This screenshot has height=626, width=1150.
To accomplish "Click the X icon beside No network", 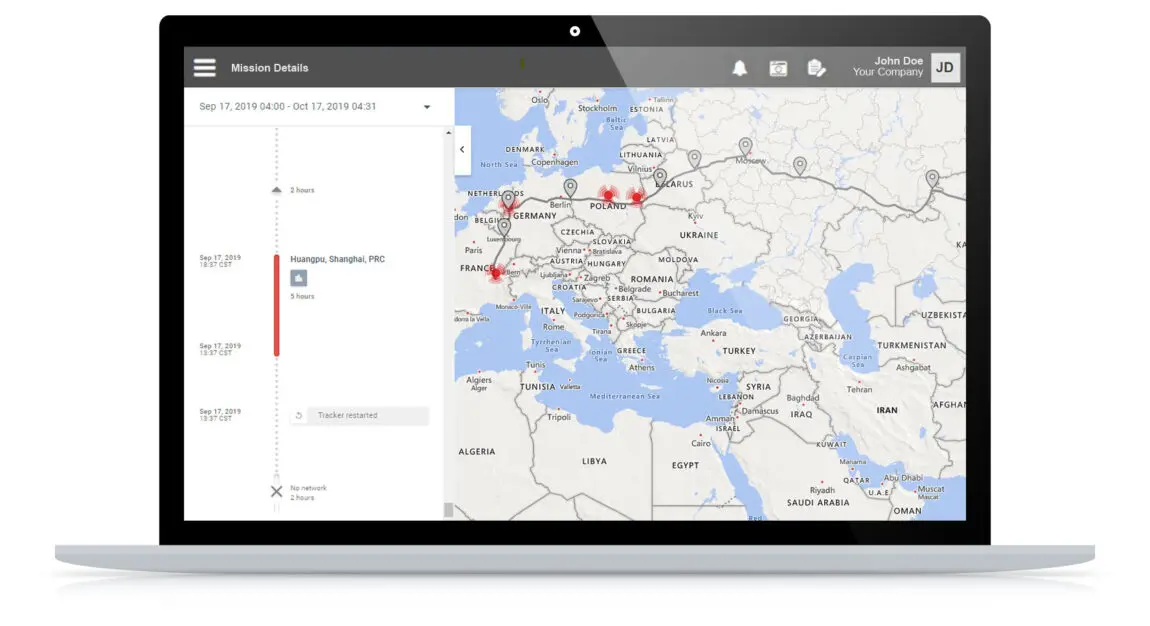I will pyautogui.click(x=276, y=491).
